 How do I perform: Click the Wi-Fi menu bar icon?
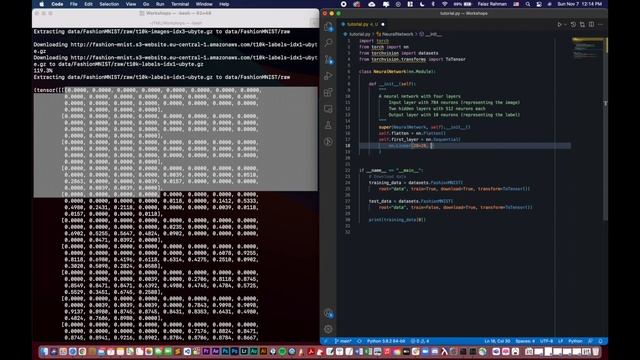pyautogui.click(x=444, y=4)
